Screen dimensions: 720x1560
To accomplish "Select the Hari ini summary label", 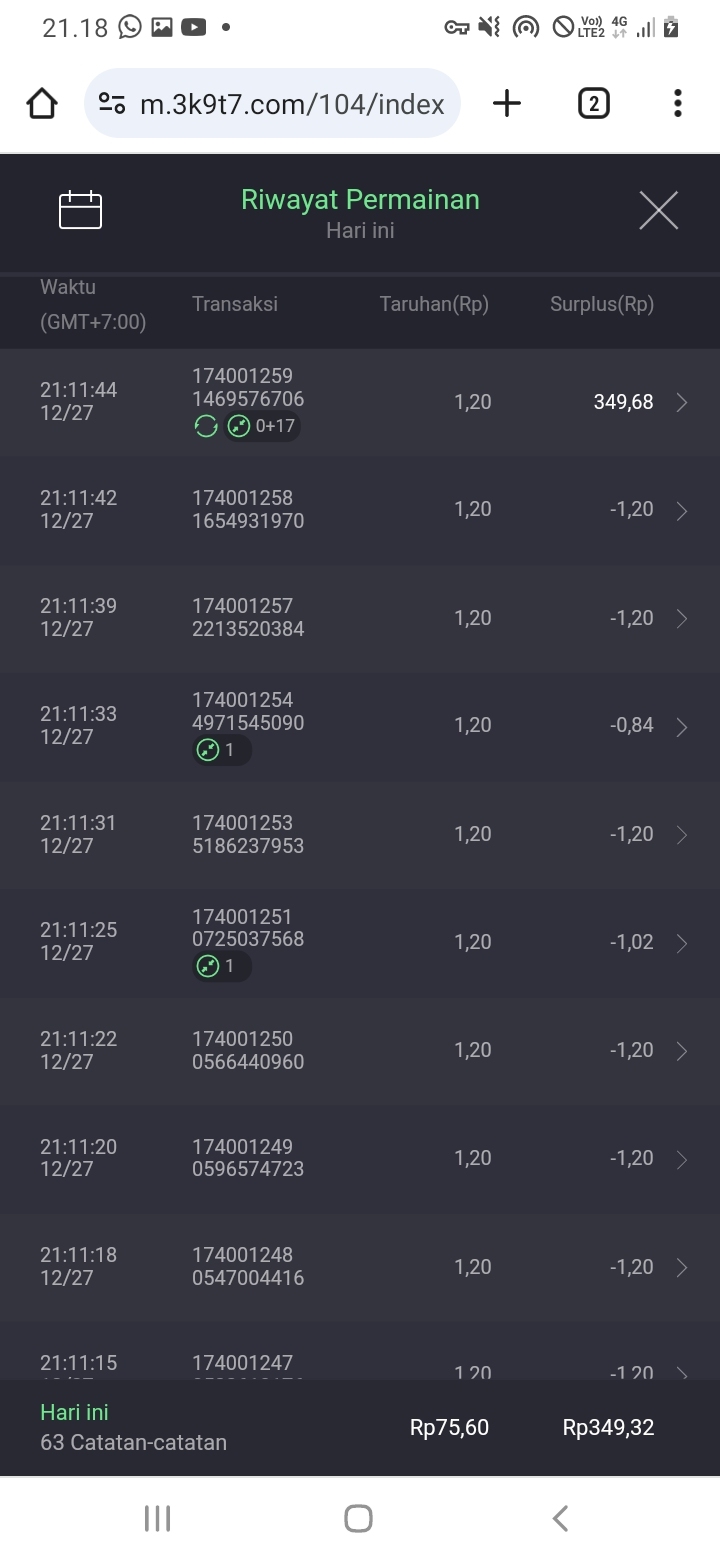I will coord(74,1412).
